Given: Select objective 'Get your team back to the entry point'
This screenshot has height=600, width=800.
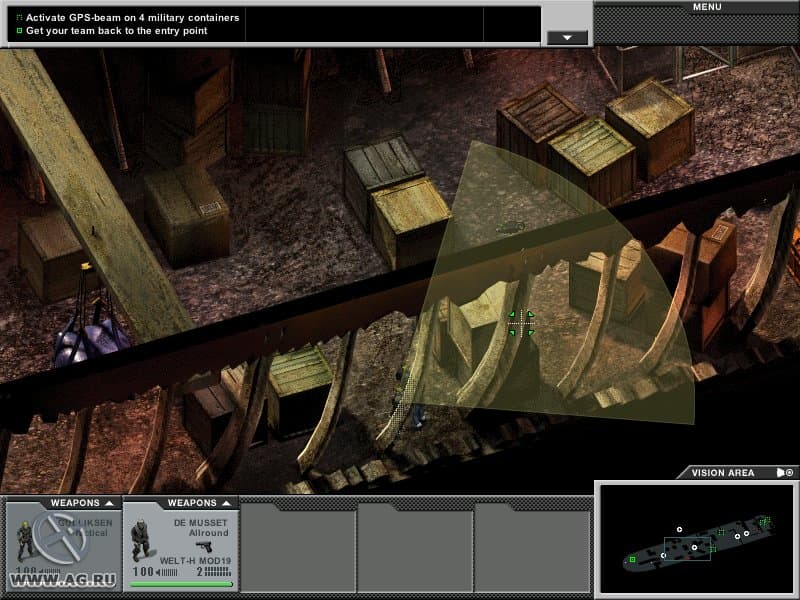Looking at the screenshot, I should click(116, 31).
